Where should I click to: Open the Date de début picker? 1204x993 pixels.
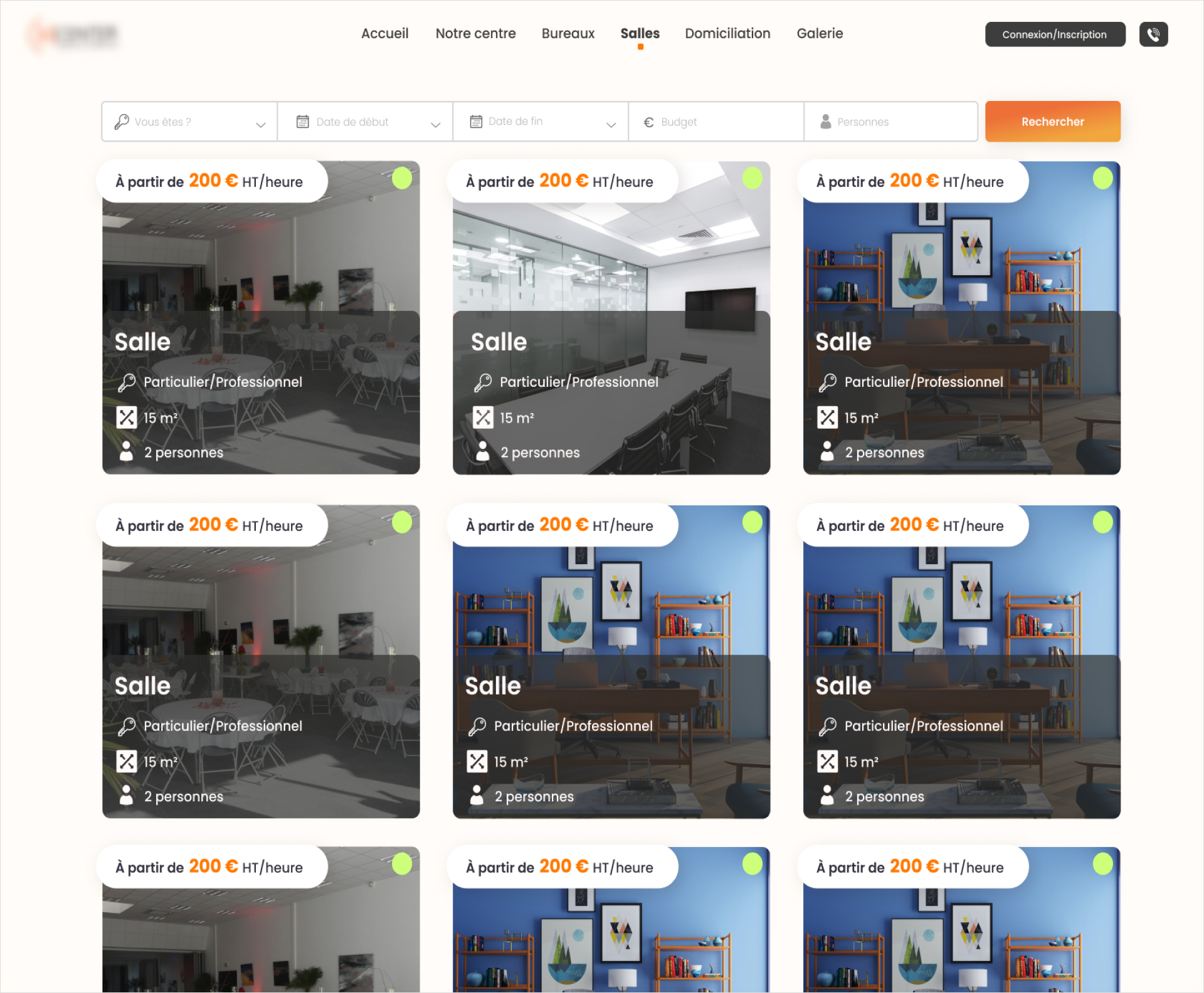[x=365, y=122]
